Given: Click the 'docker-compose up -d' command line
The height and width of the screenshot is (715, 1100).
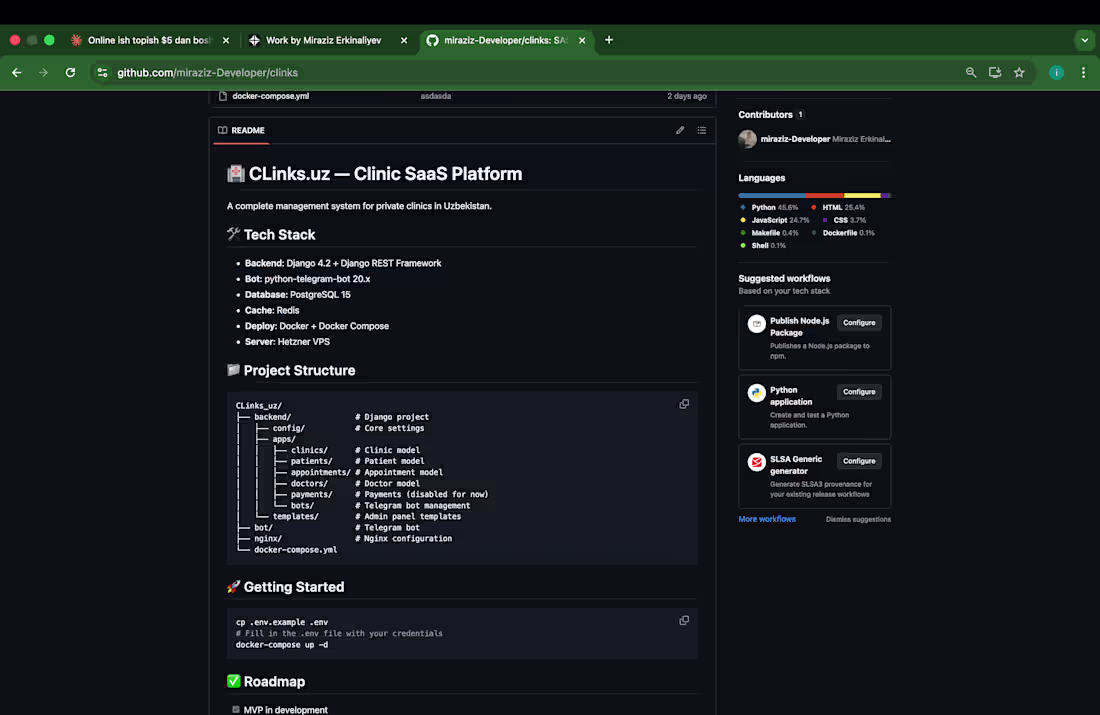Looking at the screenshot, I should tap(282, 644).
